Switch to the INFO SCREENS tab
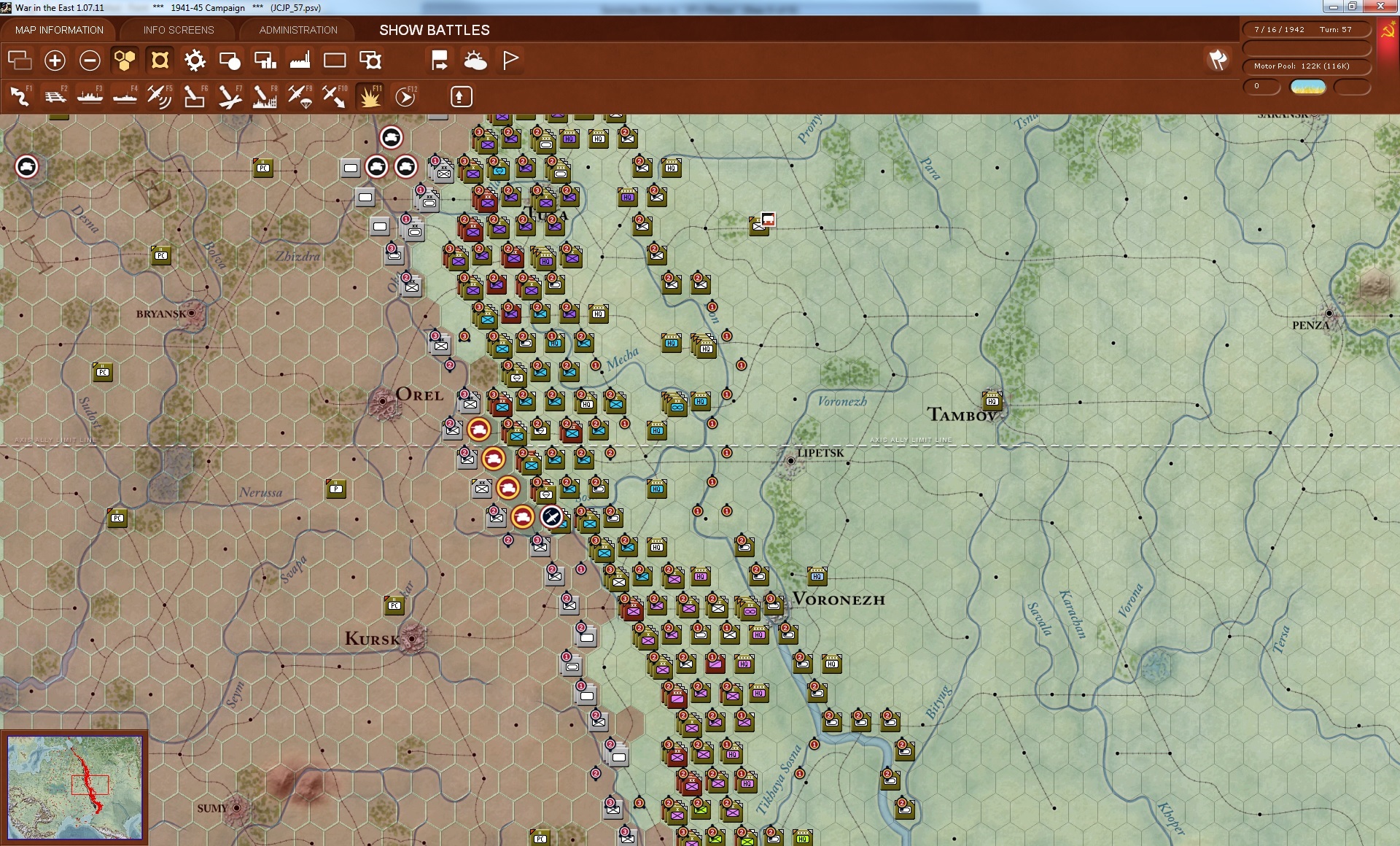The image size is (1400, 846). [x=179, y=30]
